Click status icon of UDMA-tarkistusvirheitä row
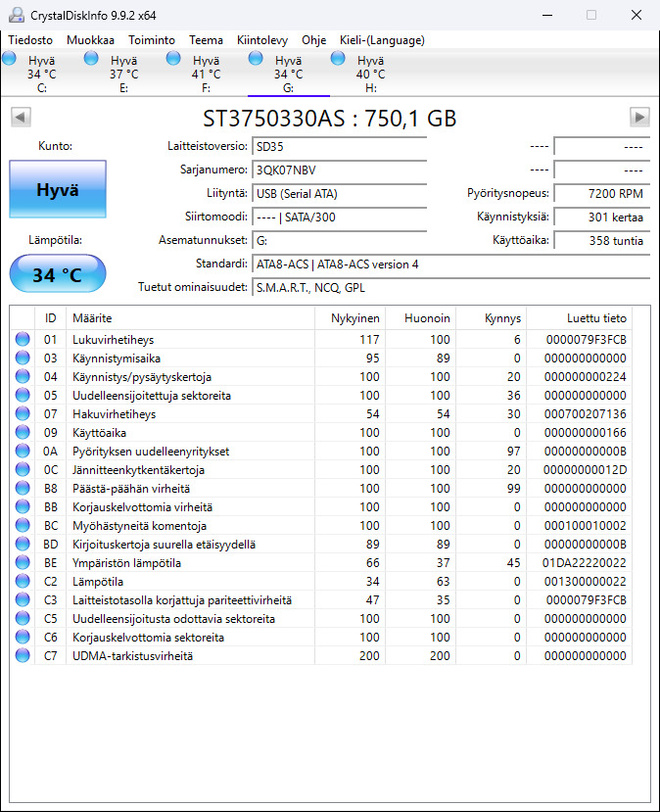Image resolution: width=660 pixels, height=812 pixels. tap(23, 656)
